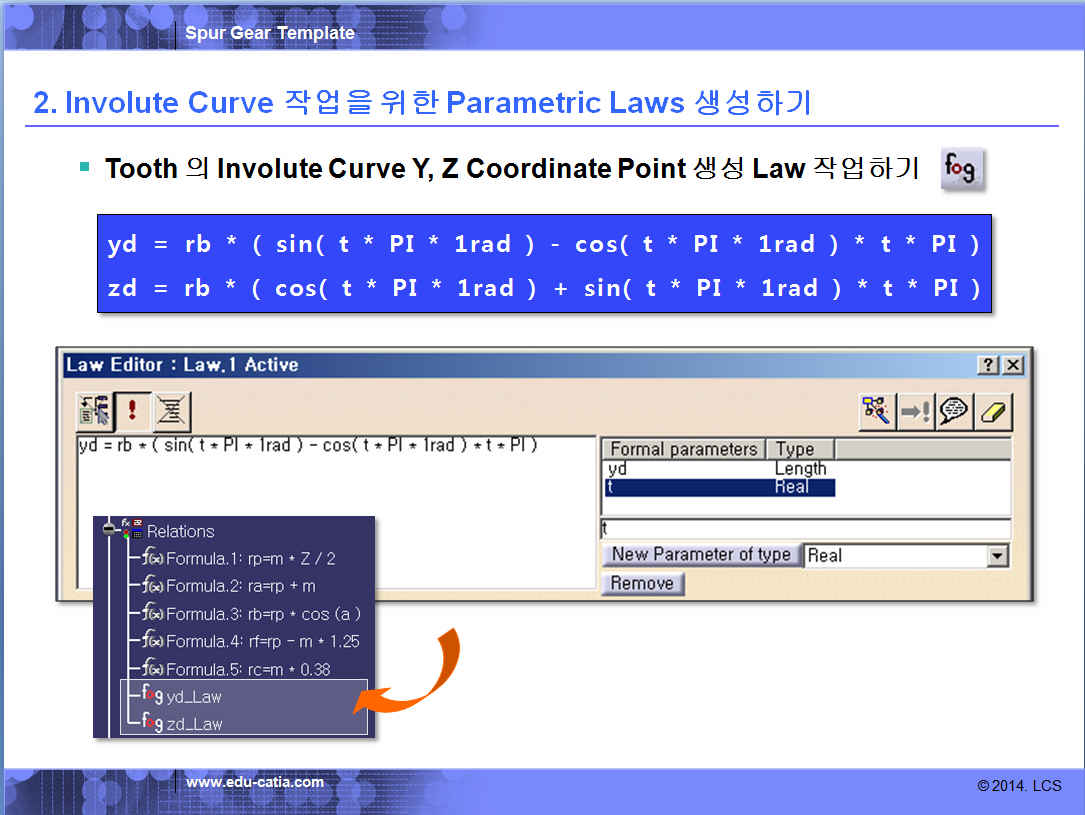The height and width of the screenshot is (815, 1085).
Task: Click the parameter name input field
Action: click(804, 529)
